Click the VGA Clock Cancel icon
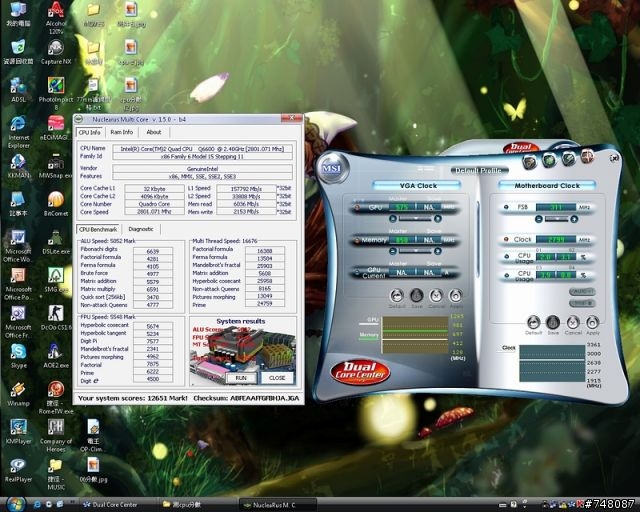The height and width of the screenshot is (512, 640). (436, 295)
